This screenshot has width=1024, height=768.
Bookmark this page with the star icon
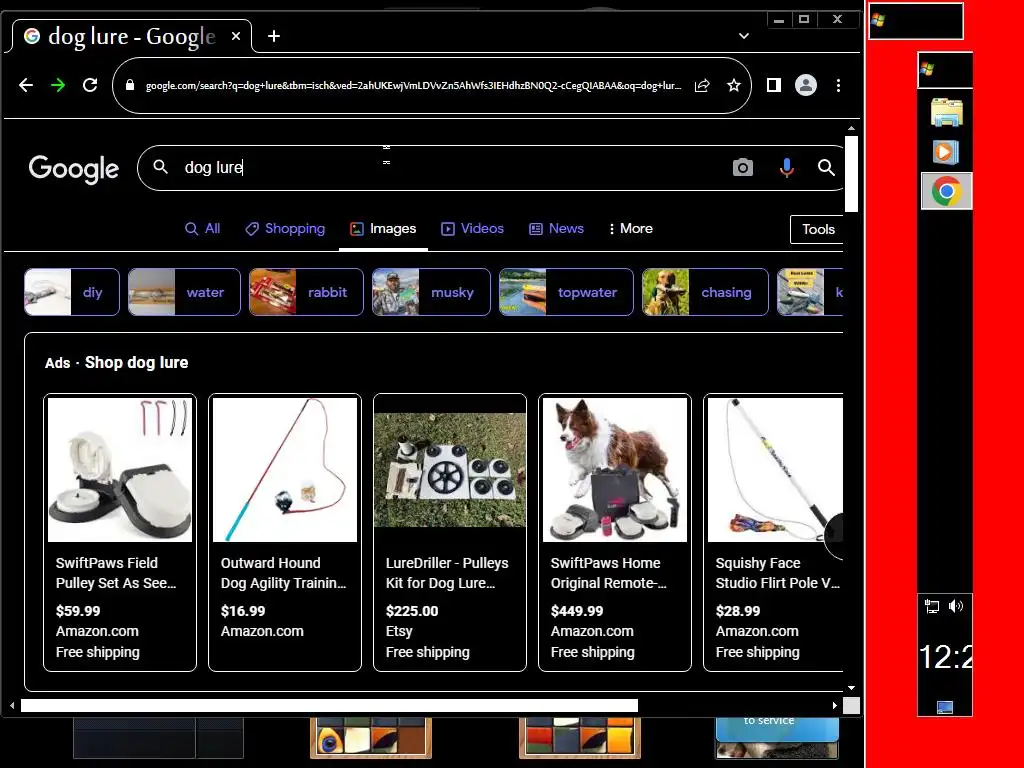pyautogui.click(x=733, y=86)
